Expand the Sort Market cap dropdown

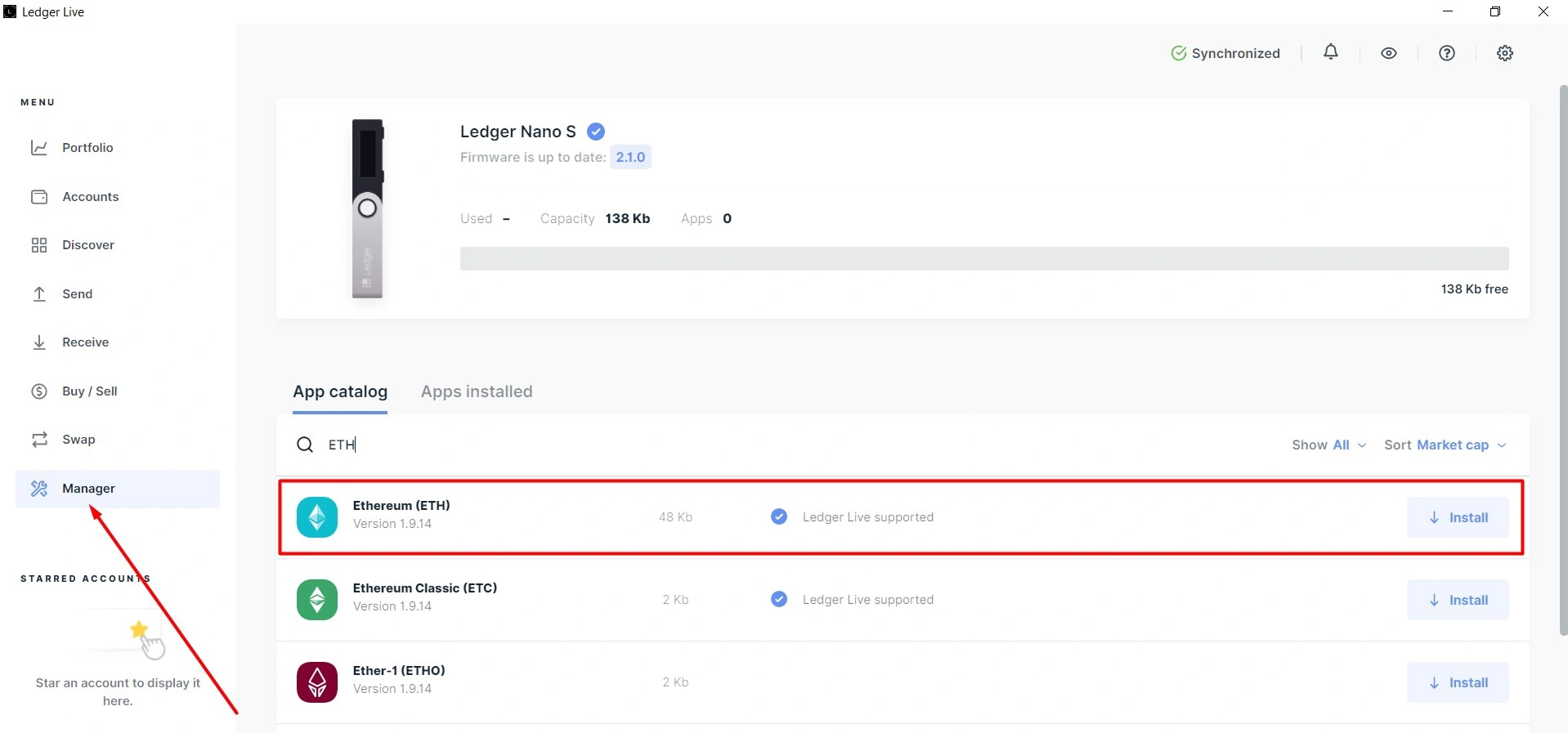1445,445
